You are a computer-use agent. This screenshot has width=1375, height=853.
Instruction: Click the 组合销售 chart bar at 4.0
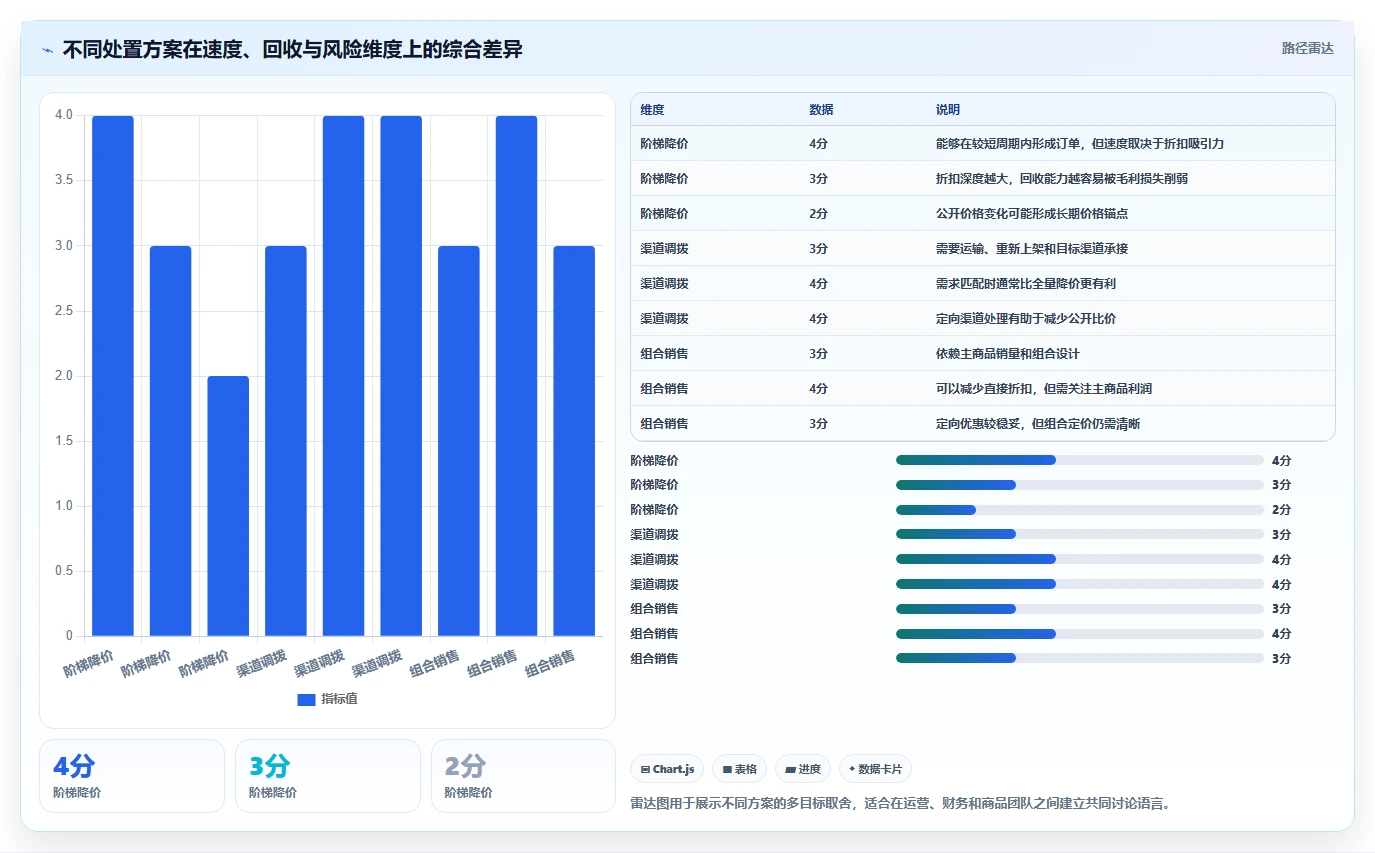click(517, 376)
